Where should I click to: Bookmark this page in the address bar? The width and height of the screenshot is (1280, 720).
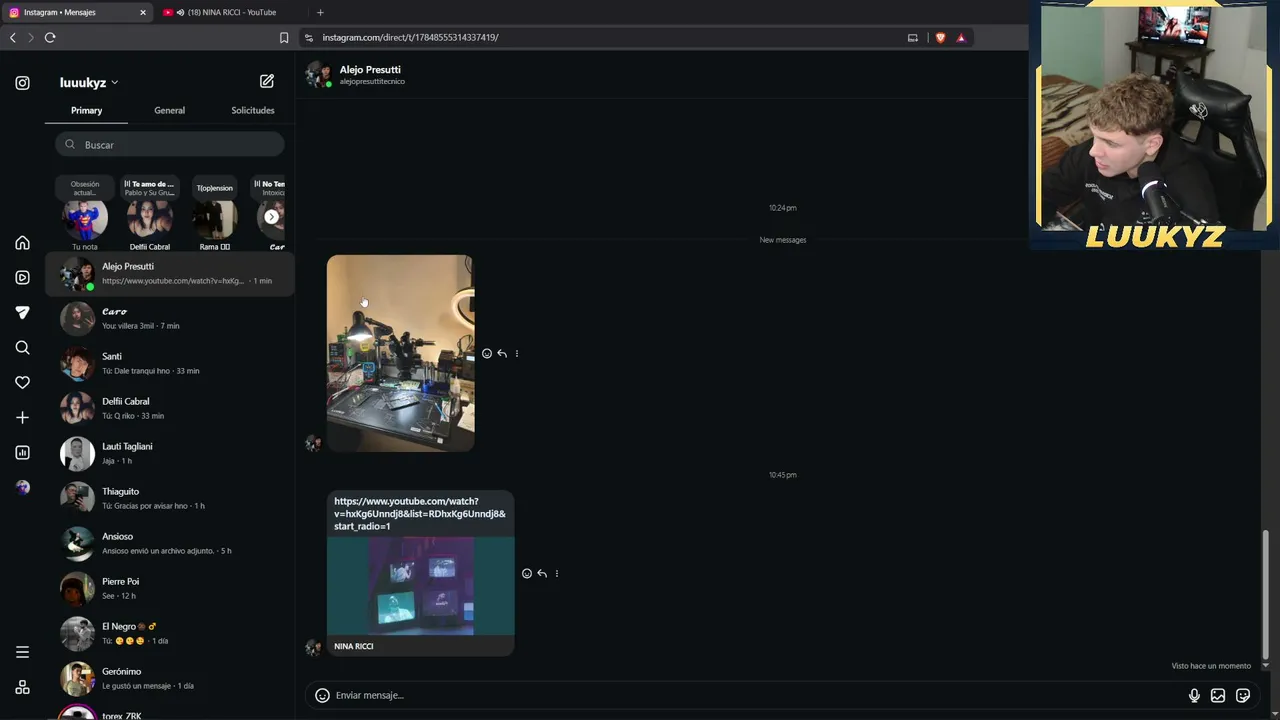coord(284,38)
